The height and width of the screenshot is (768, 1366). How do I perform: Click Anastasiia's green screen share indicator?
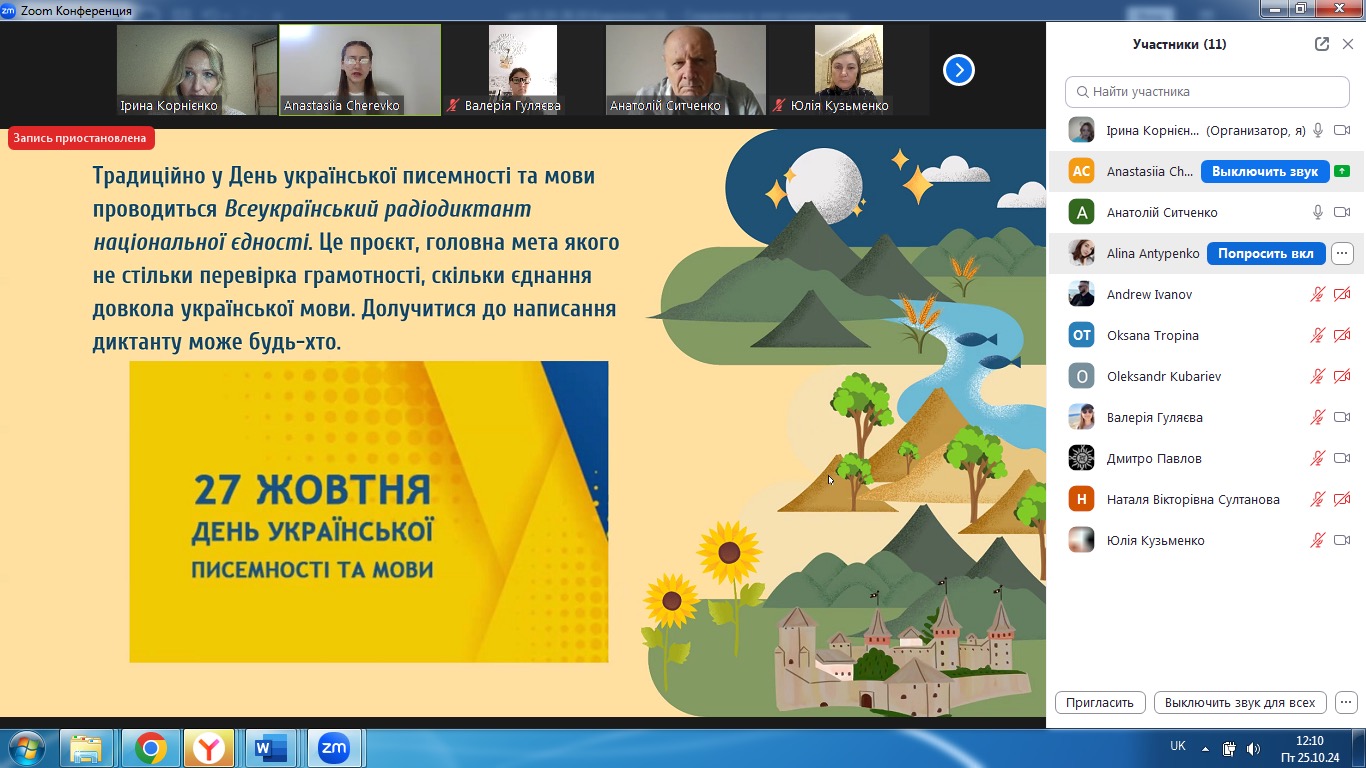click(x=1342, y=172)
